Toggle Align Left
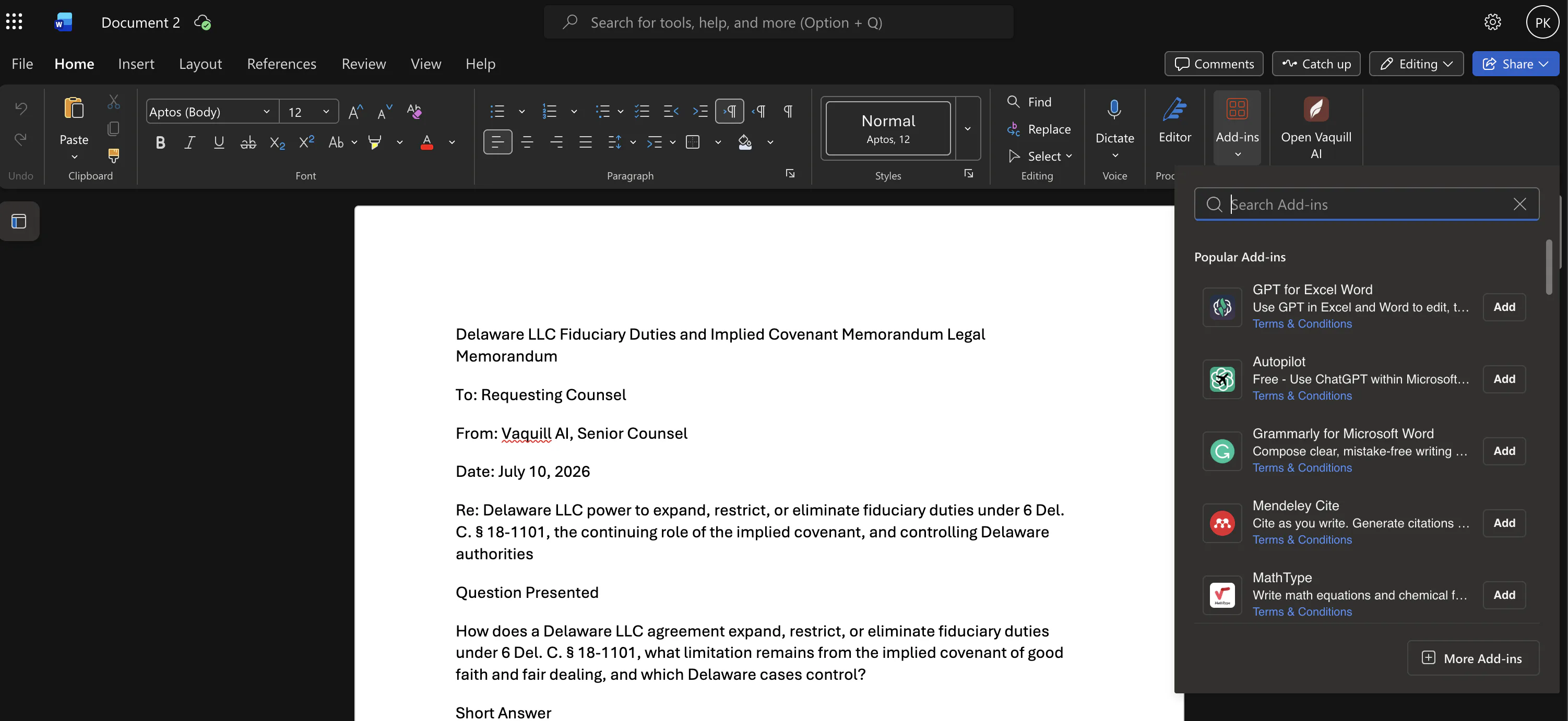This screenshot has height=721, width=1568. pos(498,142)
